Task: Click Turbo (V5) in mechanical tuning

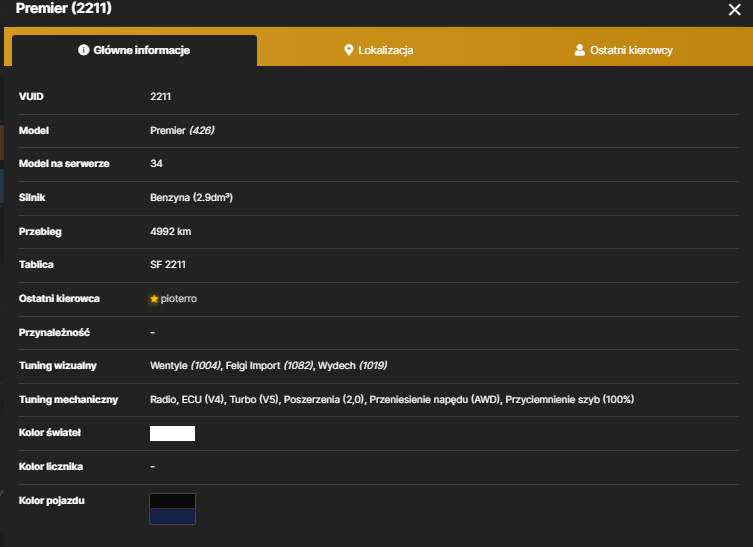Action: click(x=254, y=400)
